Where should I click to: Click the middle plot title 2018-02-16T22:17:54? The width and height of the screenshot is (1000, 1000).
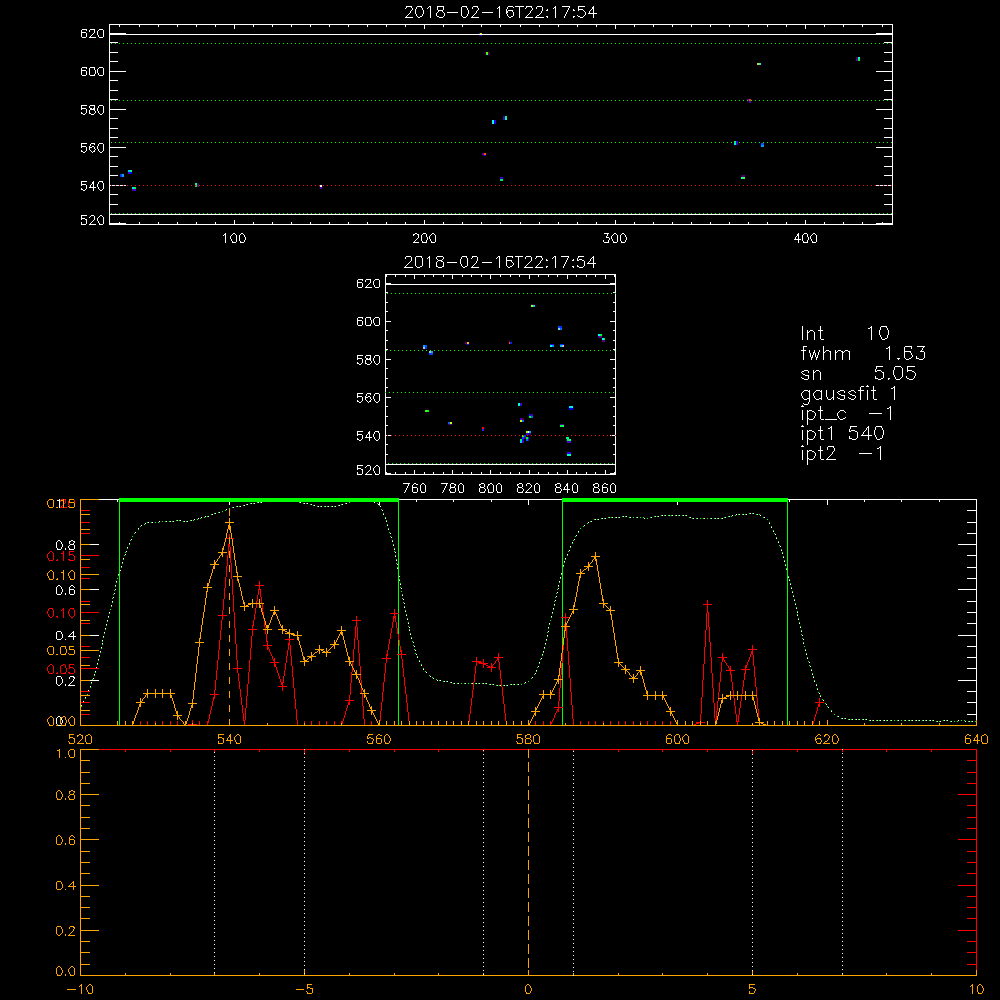(x=500, y=262)
